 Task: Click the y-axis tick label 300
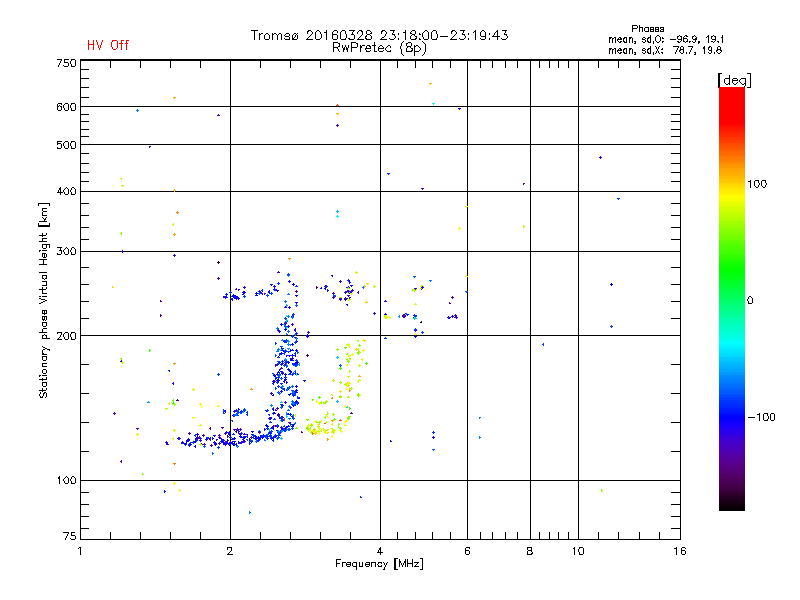[x=66, y=251]
